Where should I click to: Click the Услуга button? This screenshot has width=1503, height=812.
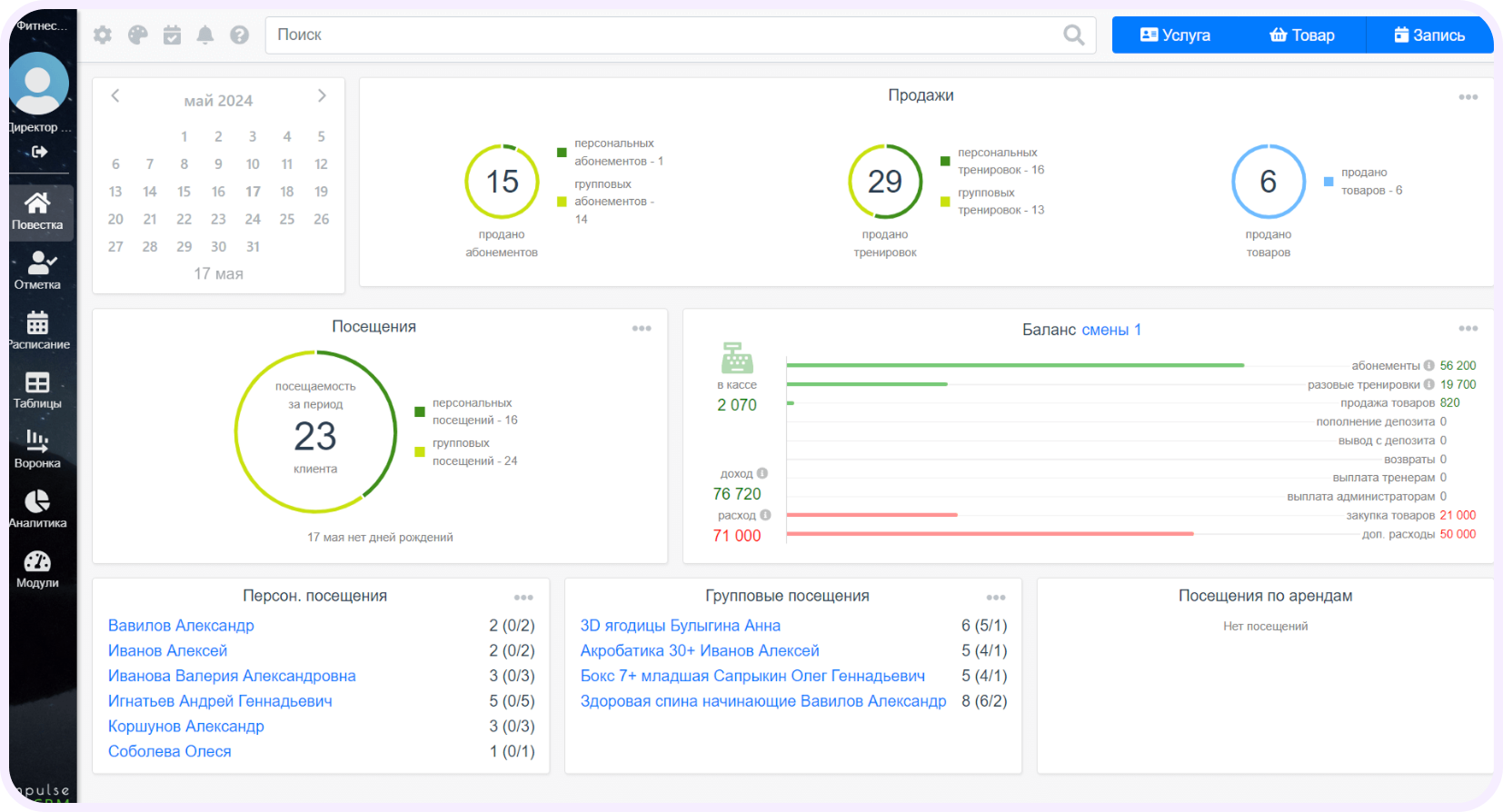point(1176,35)
